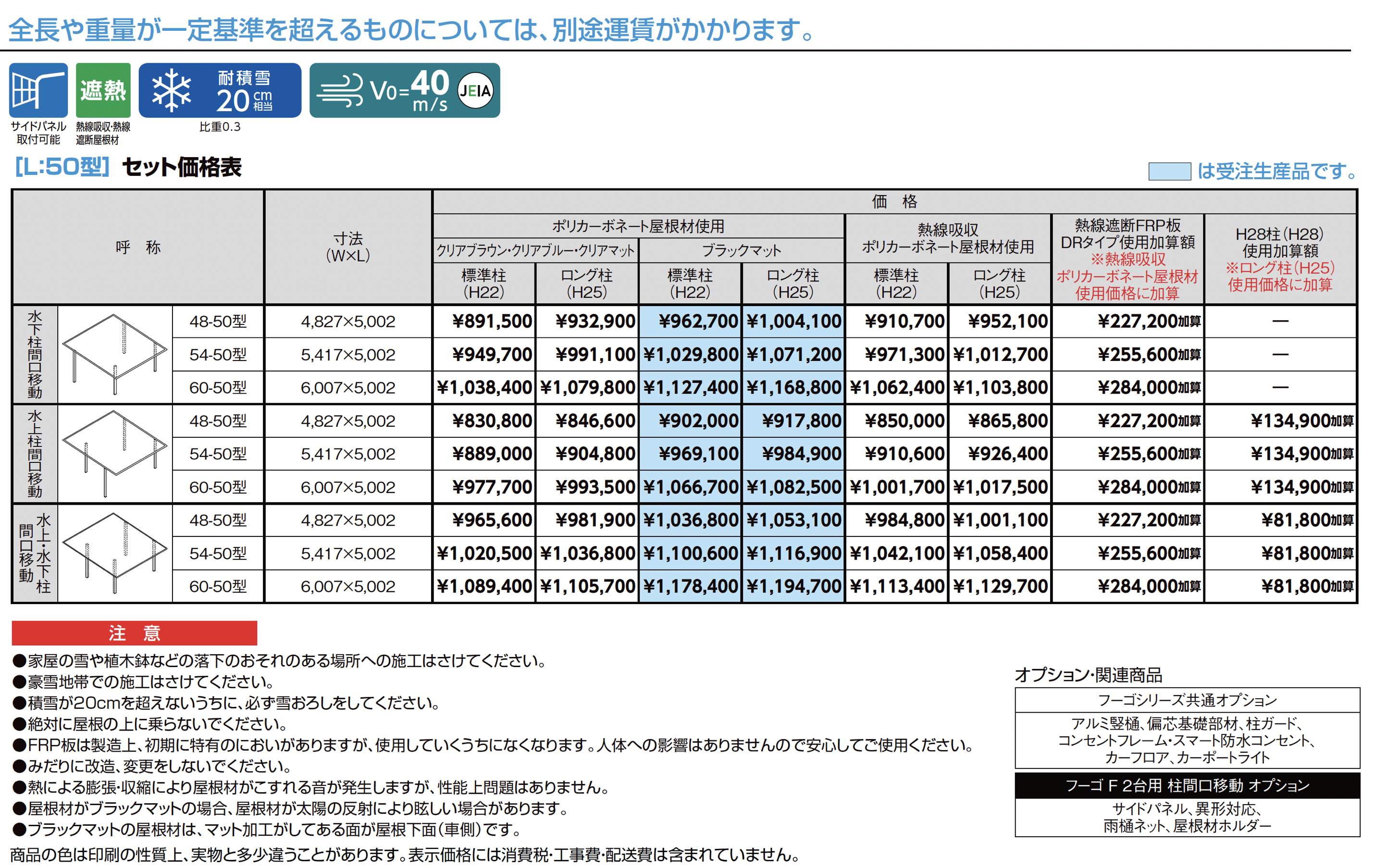Click the 熱線吸収ポリカーボネート屋根材使用 column header
This screenshot has height=868, width=1387.
pyautogui.click(x=947, y=238)
